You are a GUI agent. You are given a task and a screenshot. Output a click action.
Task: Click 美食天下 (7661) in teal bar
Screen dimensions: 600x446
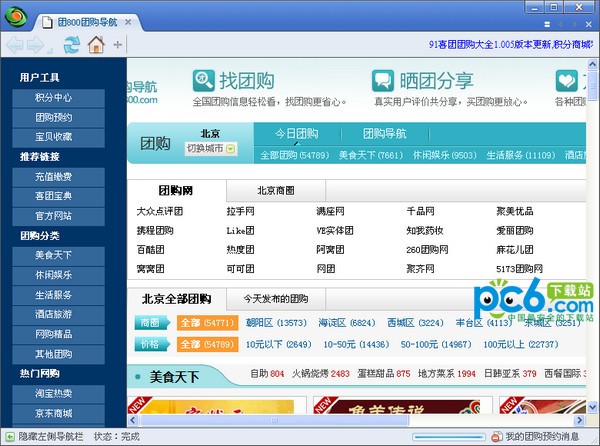click(x=371, y=155)
